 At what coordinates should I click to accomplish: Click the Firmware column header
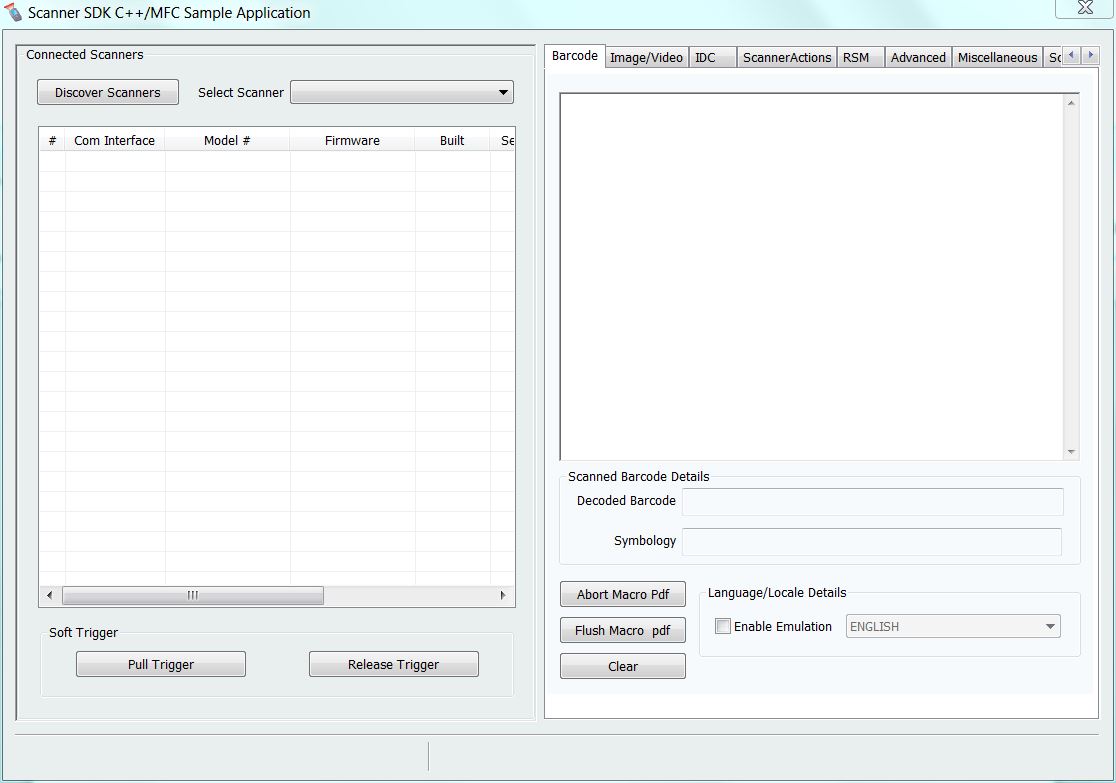tap(352, 141)
